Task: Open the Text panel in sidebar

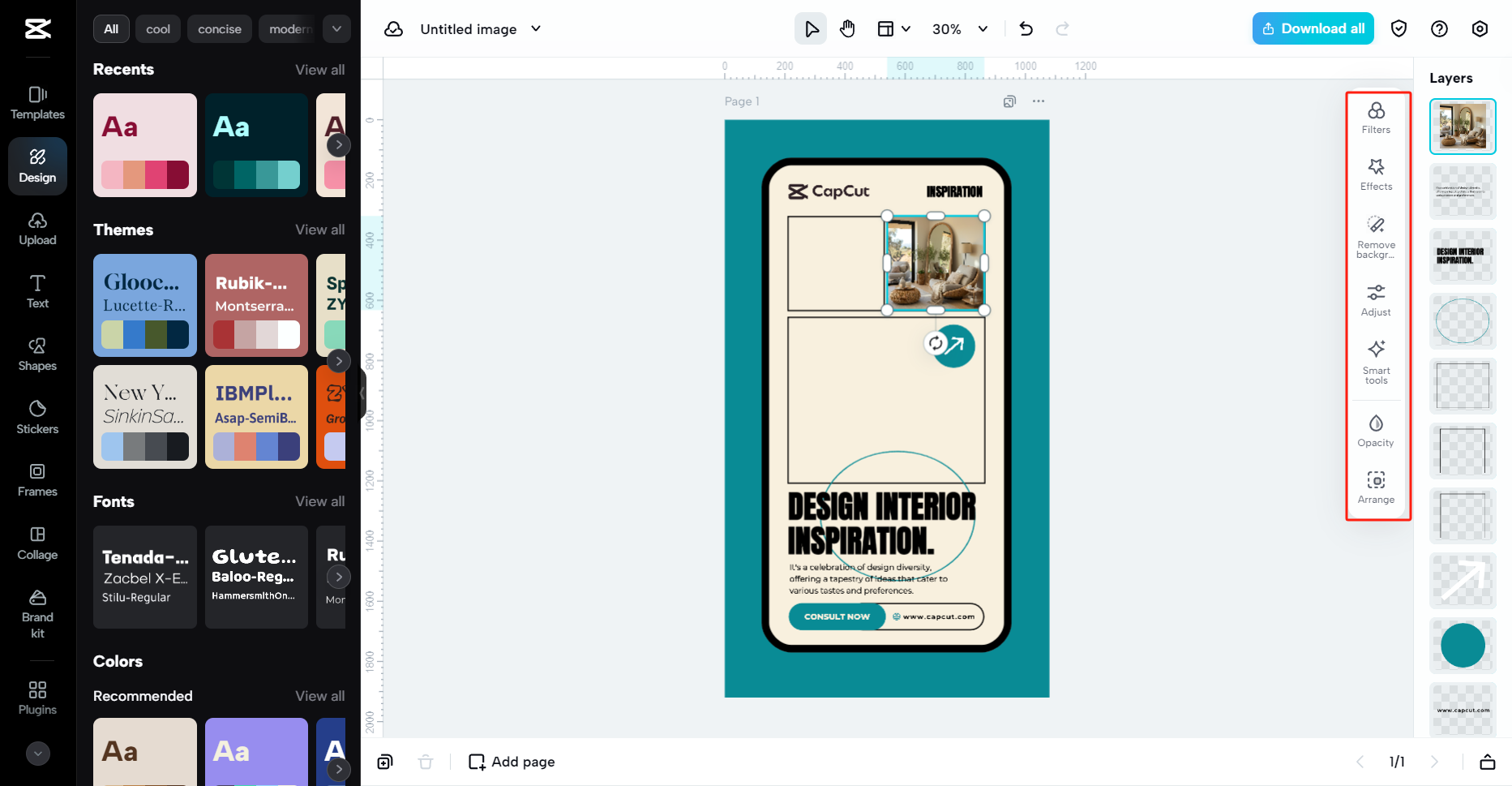Action: [x=36, y=290]
